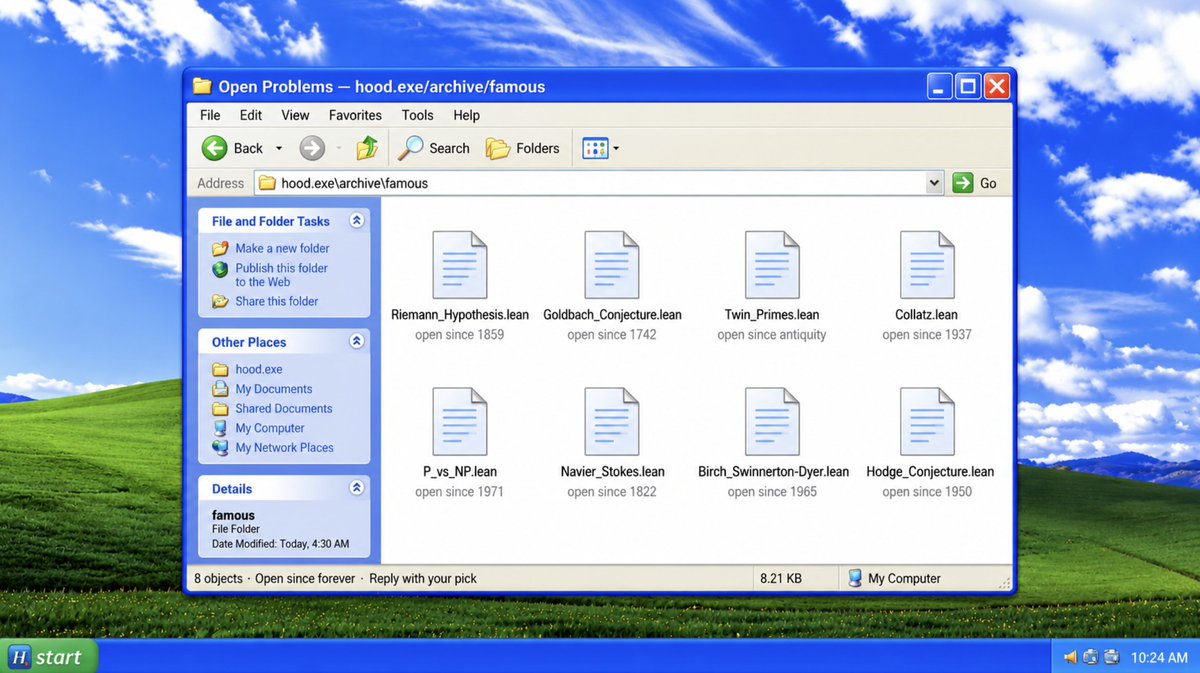This screenshot has width=1200, height=673.
Task: Open the Riemann_Hypothesis.lean file icon
Action: [x=460, y=265]
